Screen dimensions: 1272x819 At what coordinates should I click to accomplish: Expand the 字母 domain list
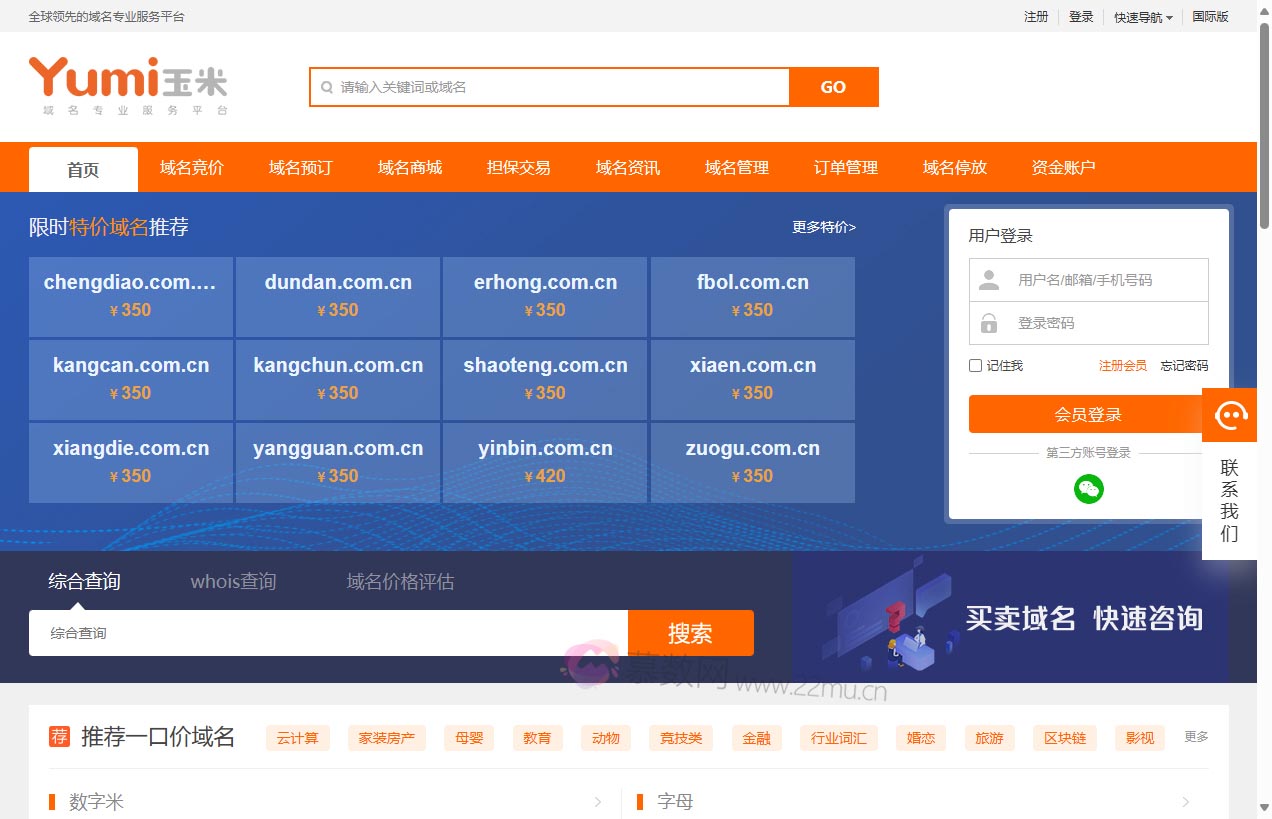[x=1184, y=801]
